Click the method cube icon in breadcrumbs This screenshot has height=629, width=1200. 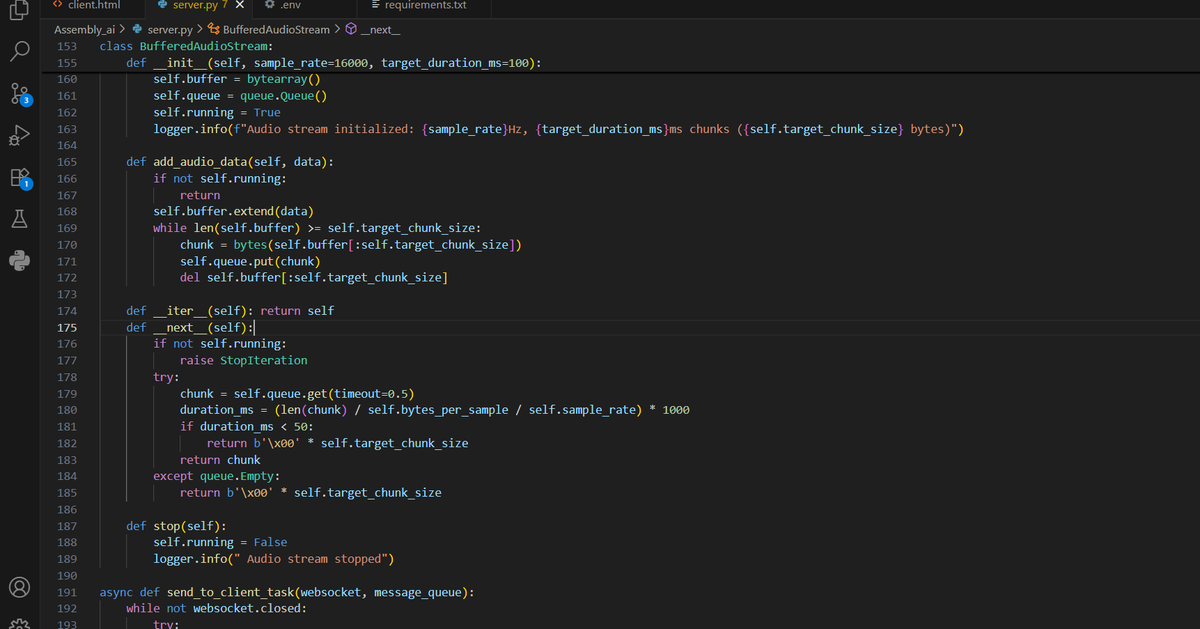click(351, 30)
